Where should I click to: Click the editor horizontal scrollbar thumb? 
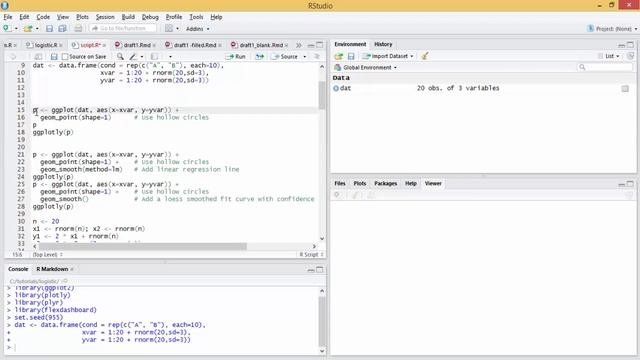[x=142, y=247]
